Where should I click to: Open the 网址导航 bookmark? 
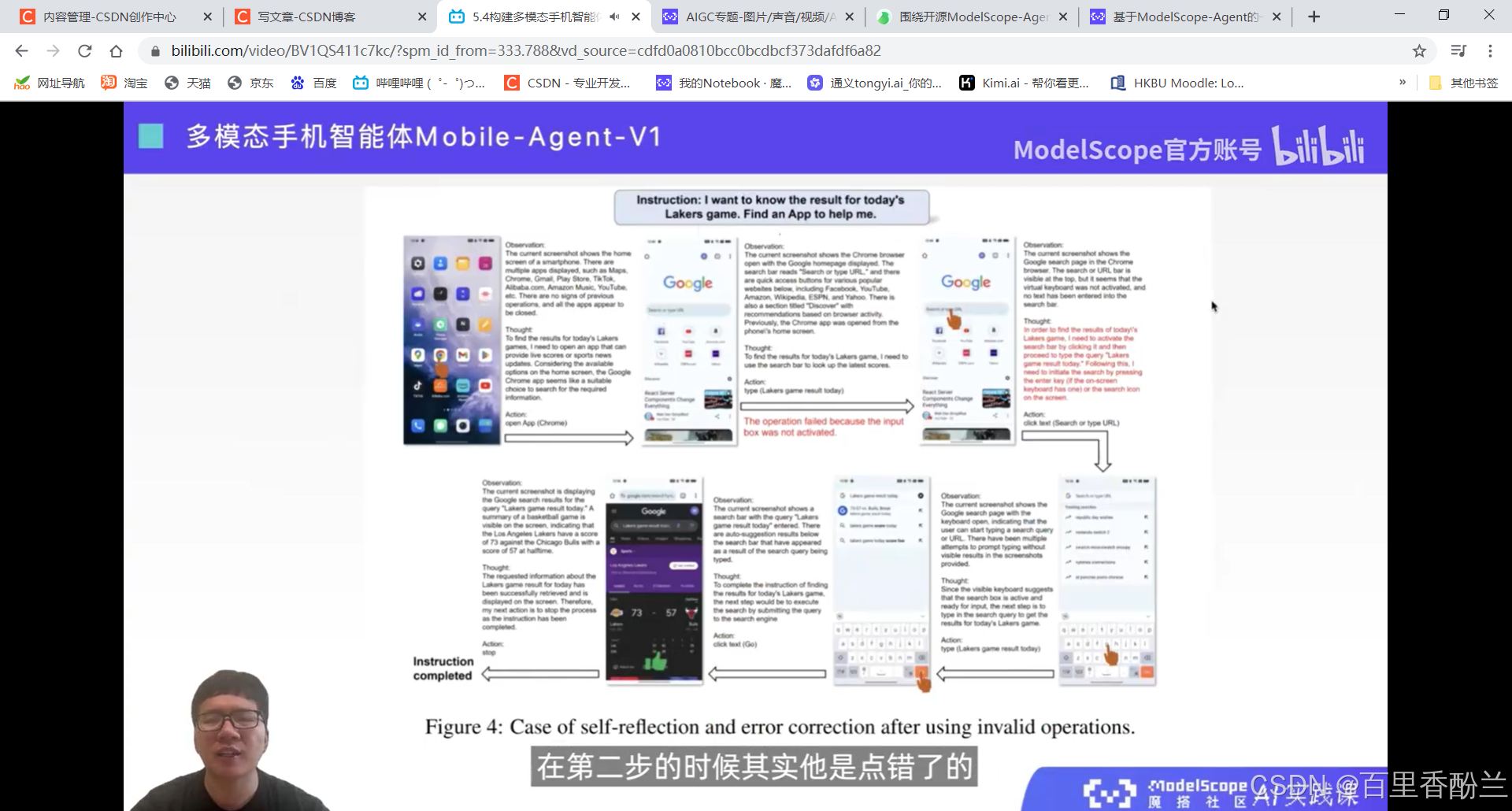point(50,83)
